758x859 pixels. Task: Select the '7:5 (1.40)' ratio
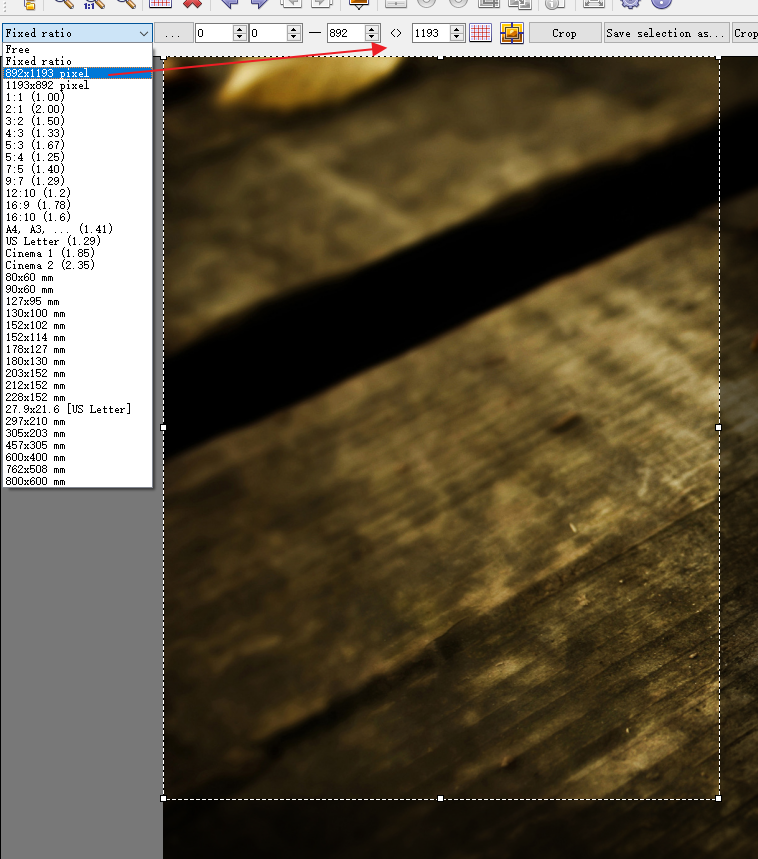77,169
